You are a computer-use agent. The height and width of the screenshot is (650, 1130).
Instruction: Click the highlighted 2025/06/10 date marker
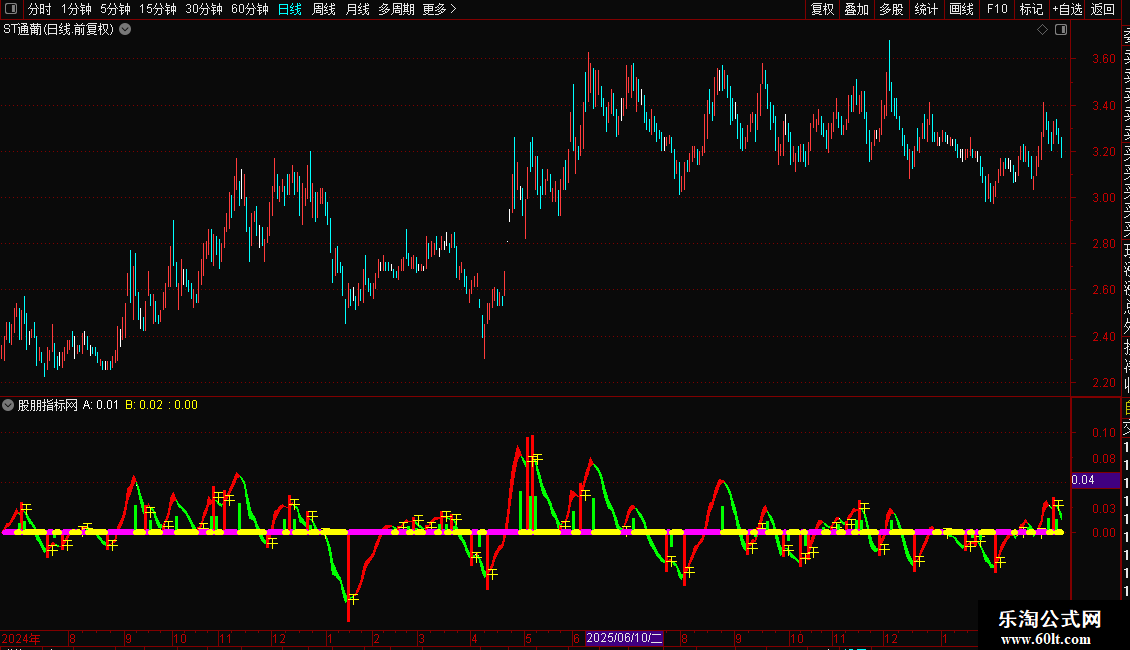624,638
